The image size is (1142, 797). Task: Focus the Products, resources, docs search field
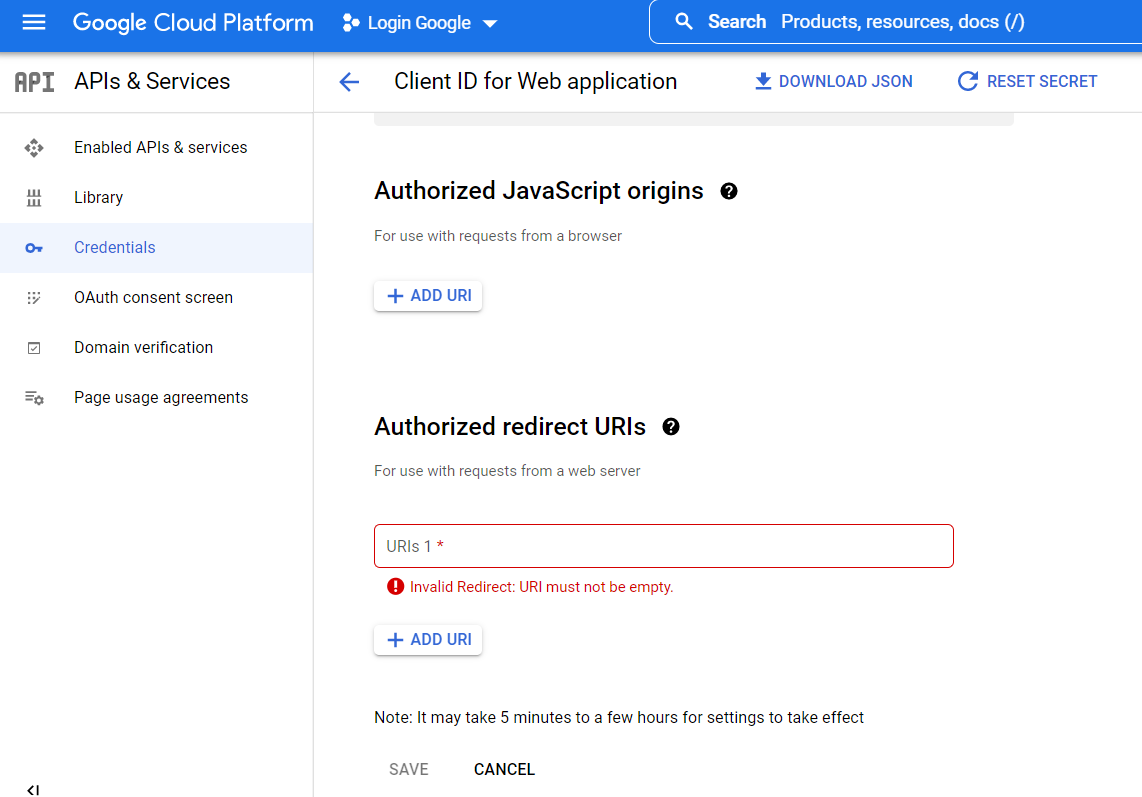902,22
